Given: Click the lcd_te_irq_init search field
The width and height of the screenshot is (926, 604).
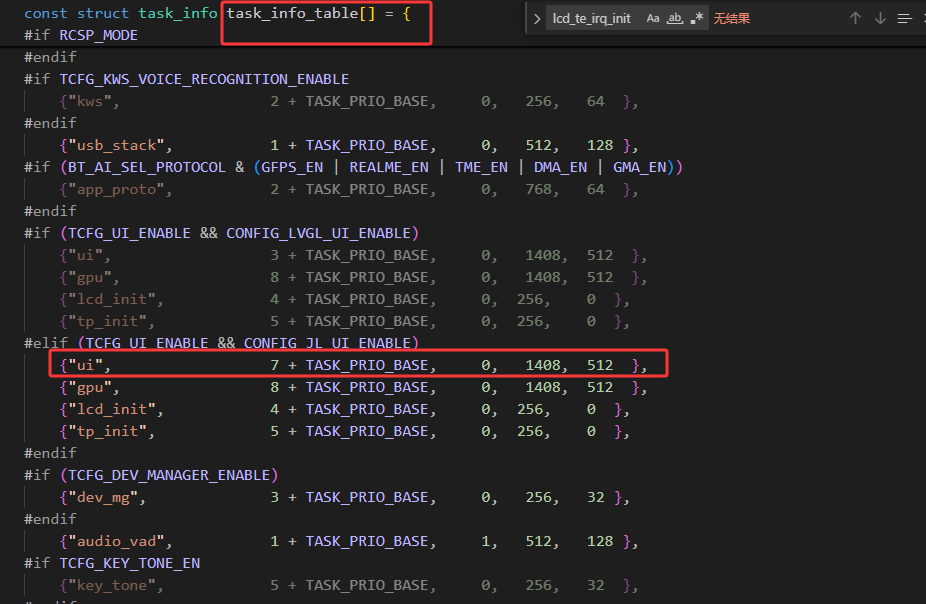Looking at the screenshot, I should pos(592,19).
